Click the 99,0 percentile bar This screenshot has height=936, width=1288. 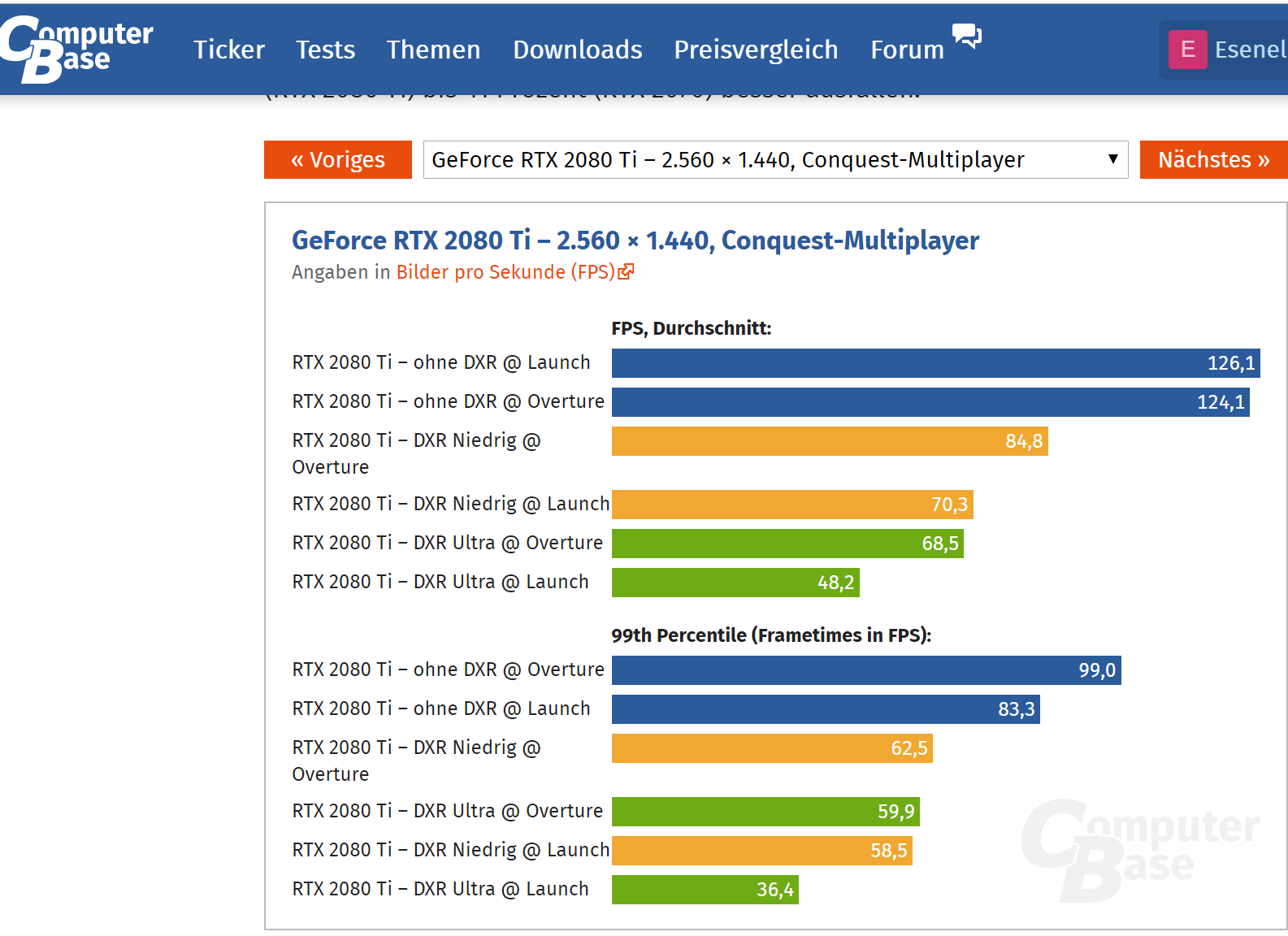(x=866, y=670)
